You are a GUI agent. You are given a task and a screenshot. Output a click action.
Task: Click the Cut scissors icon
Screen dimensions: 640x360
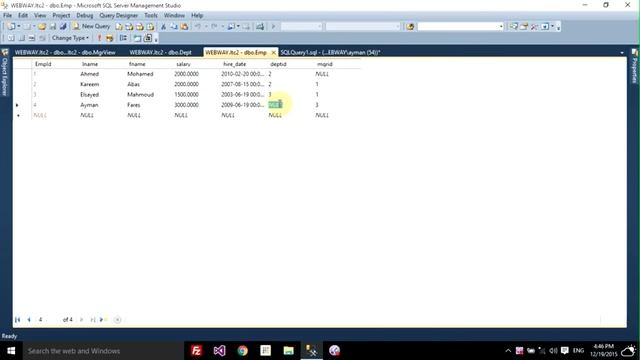[163, 27]
